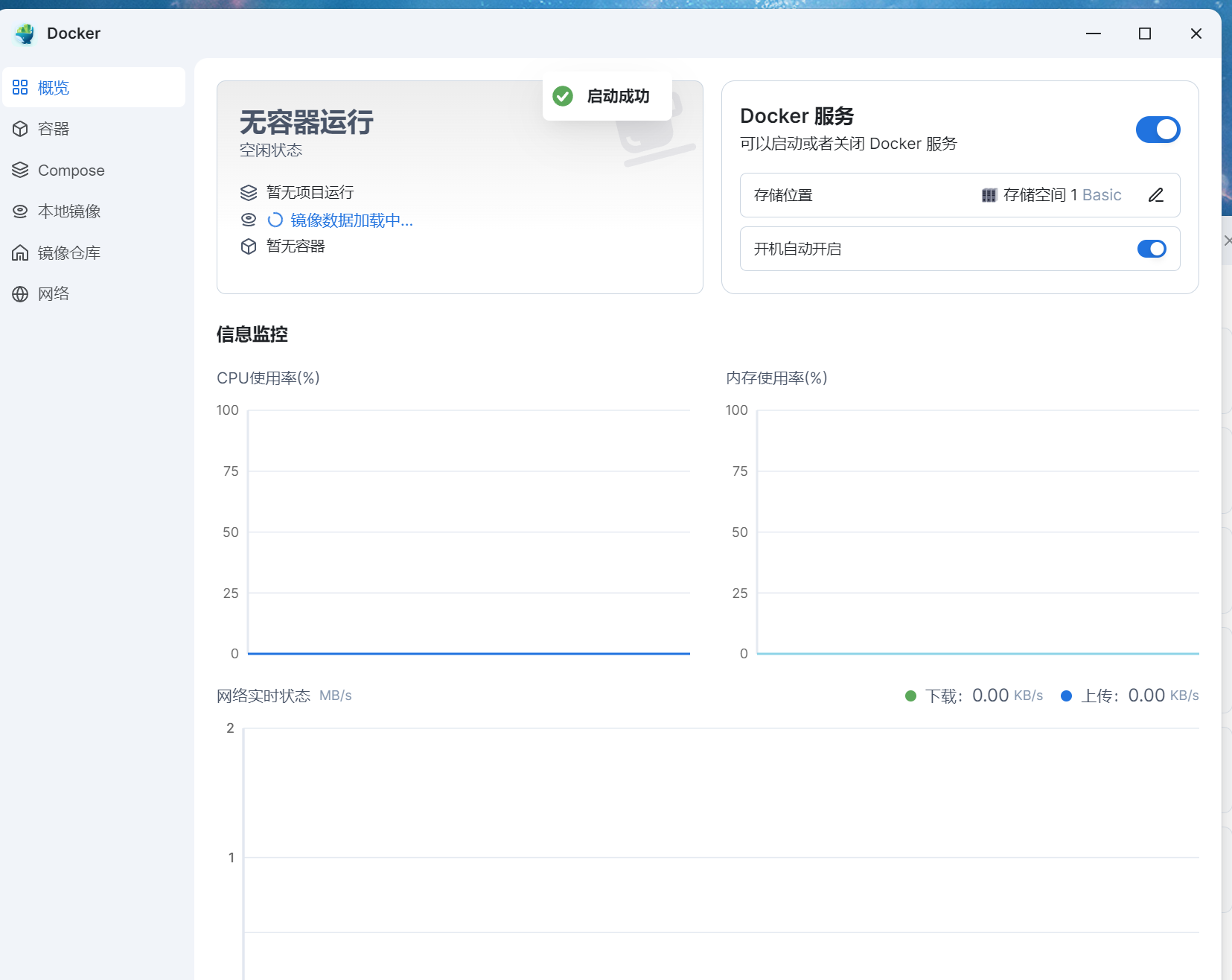Click the 镜像数据加载中 link
1232x980 pixels.
point(346,220)
